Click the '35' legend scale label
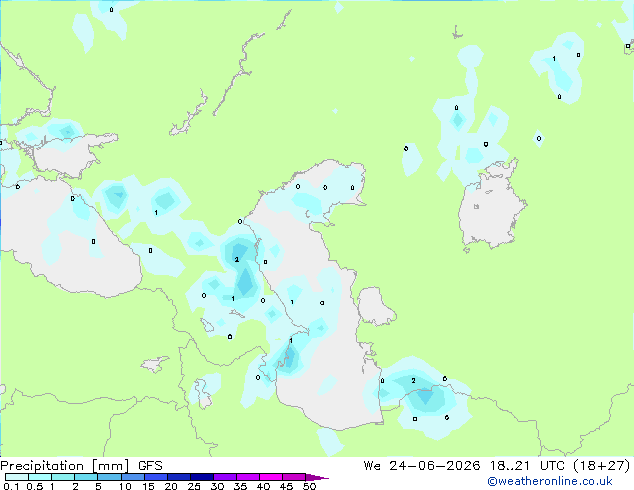634x490 pixels. 240,486
